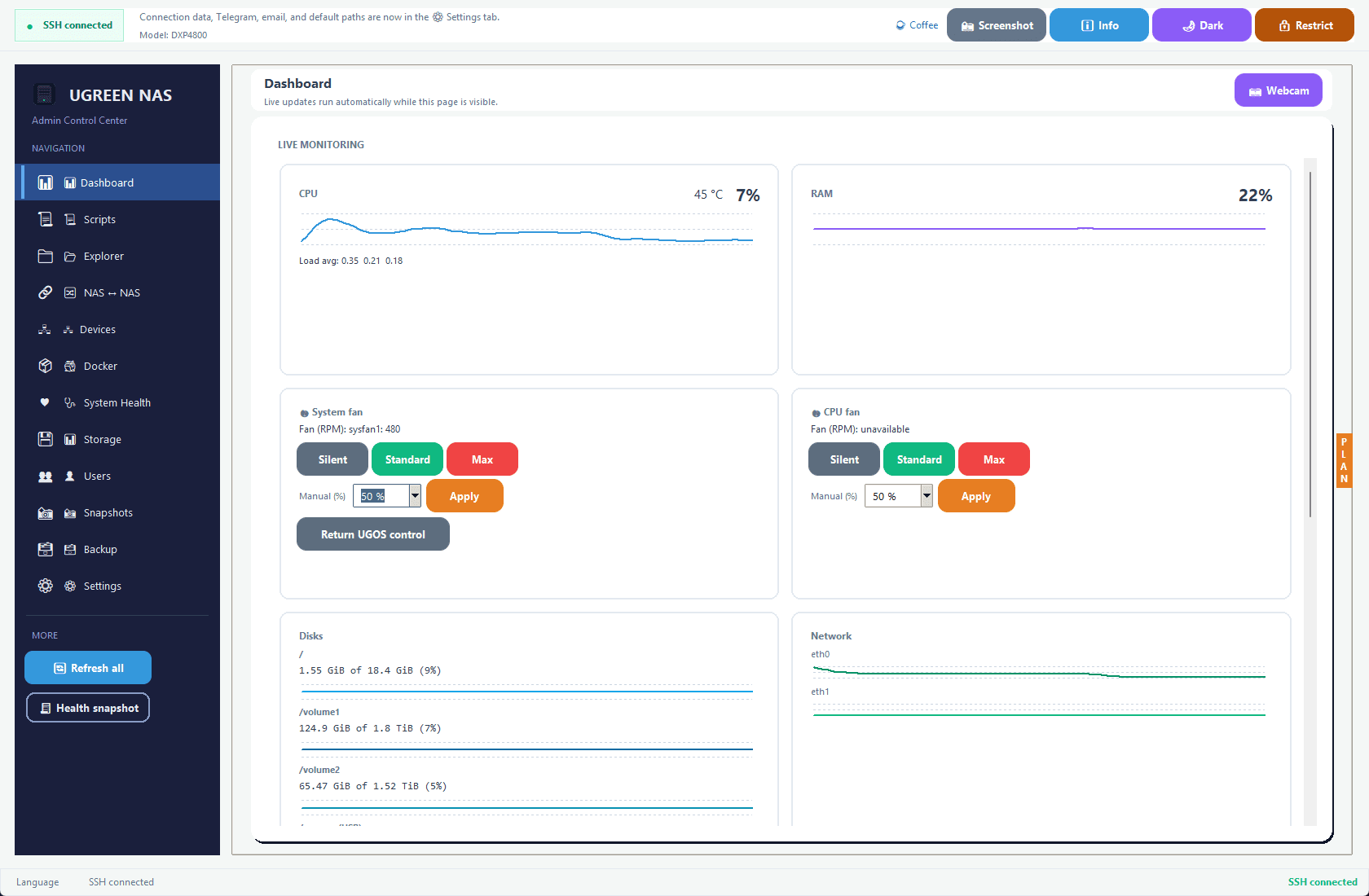
Task: Click Refresh all in the sidebar
Action: [x=88, y=668]
